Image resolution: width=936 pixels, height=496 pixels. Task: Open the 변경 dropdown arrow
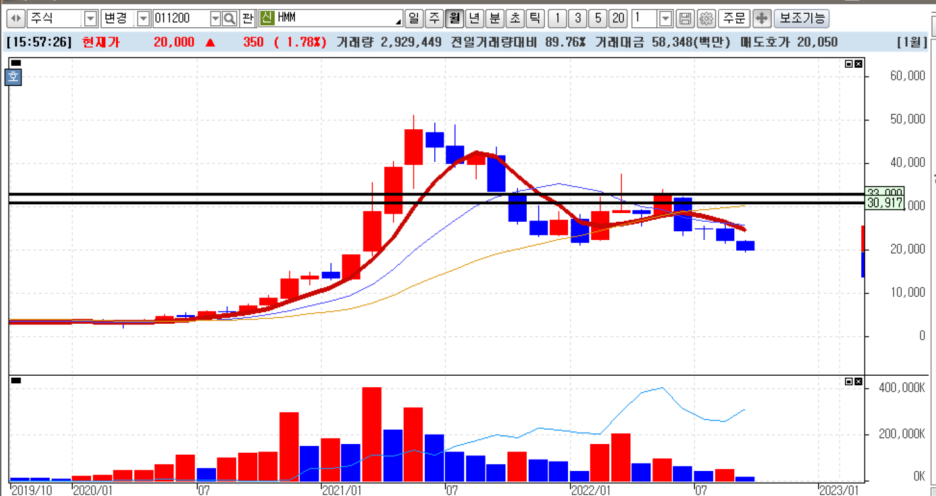pyautogui.click(x=143, y=19)
